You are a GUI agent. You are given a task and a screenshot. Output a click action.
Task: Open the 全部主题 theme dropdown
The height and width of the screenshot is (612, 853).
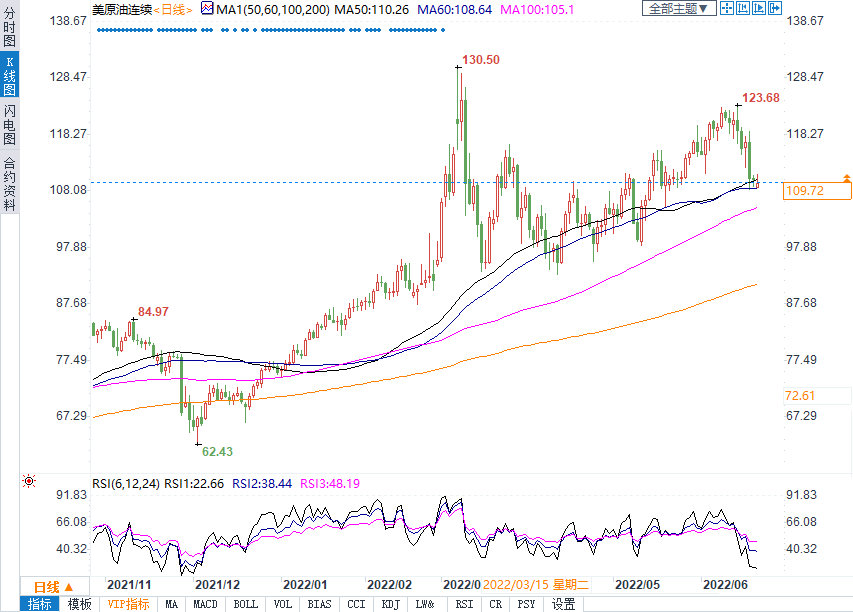click(x=678, y=9)
